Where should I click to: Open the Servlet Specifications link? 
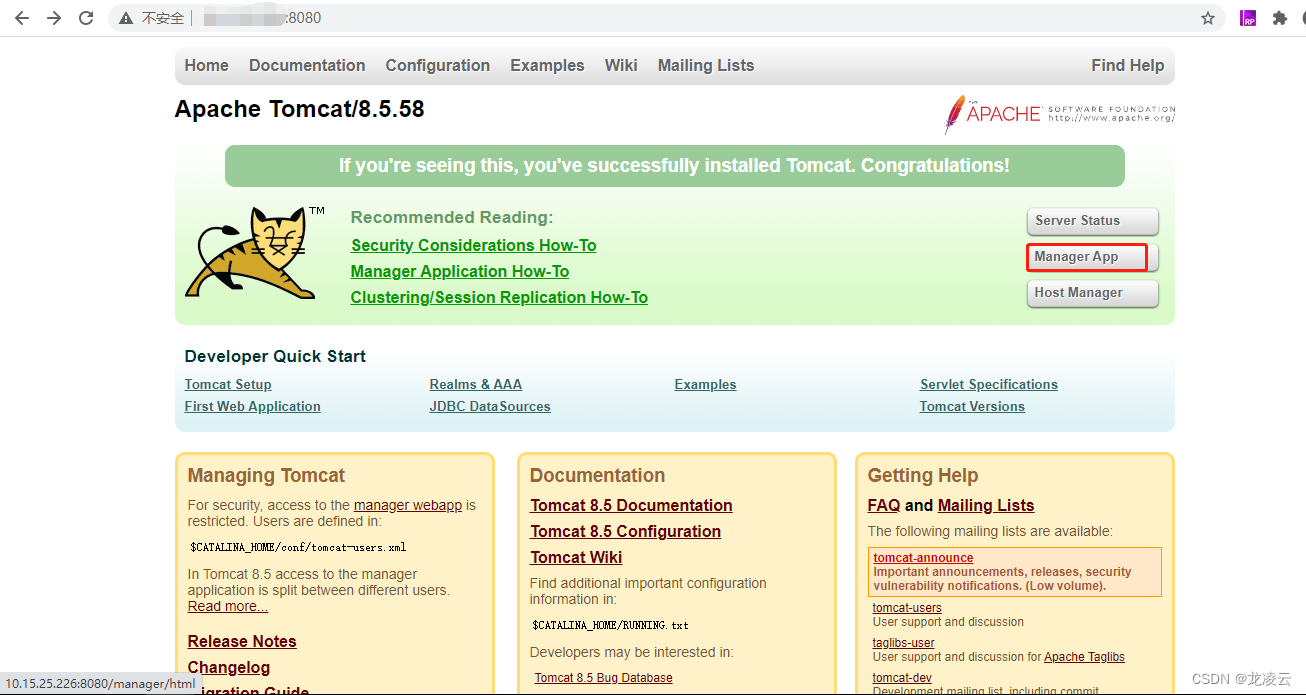pos(989,385)
